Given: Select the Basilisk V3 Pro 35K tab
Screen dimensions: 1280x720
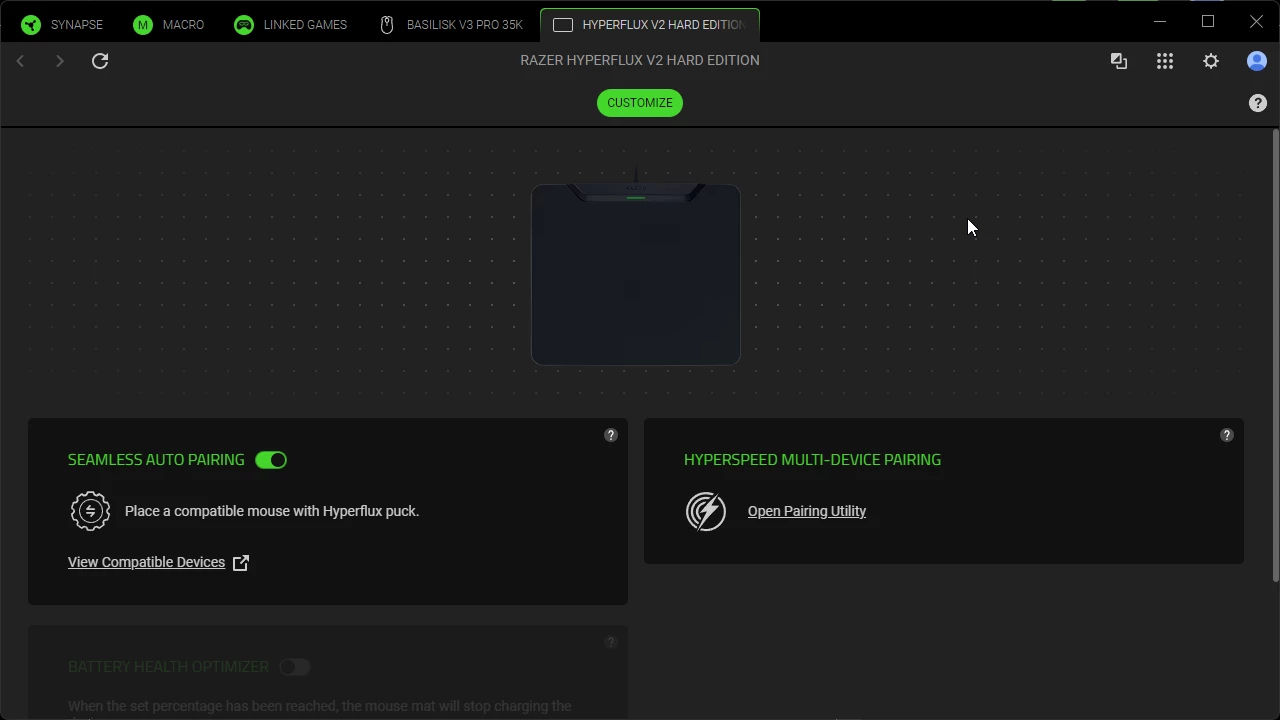Looking at the screenshot, I should [450, 25].
